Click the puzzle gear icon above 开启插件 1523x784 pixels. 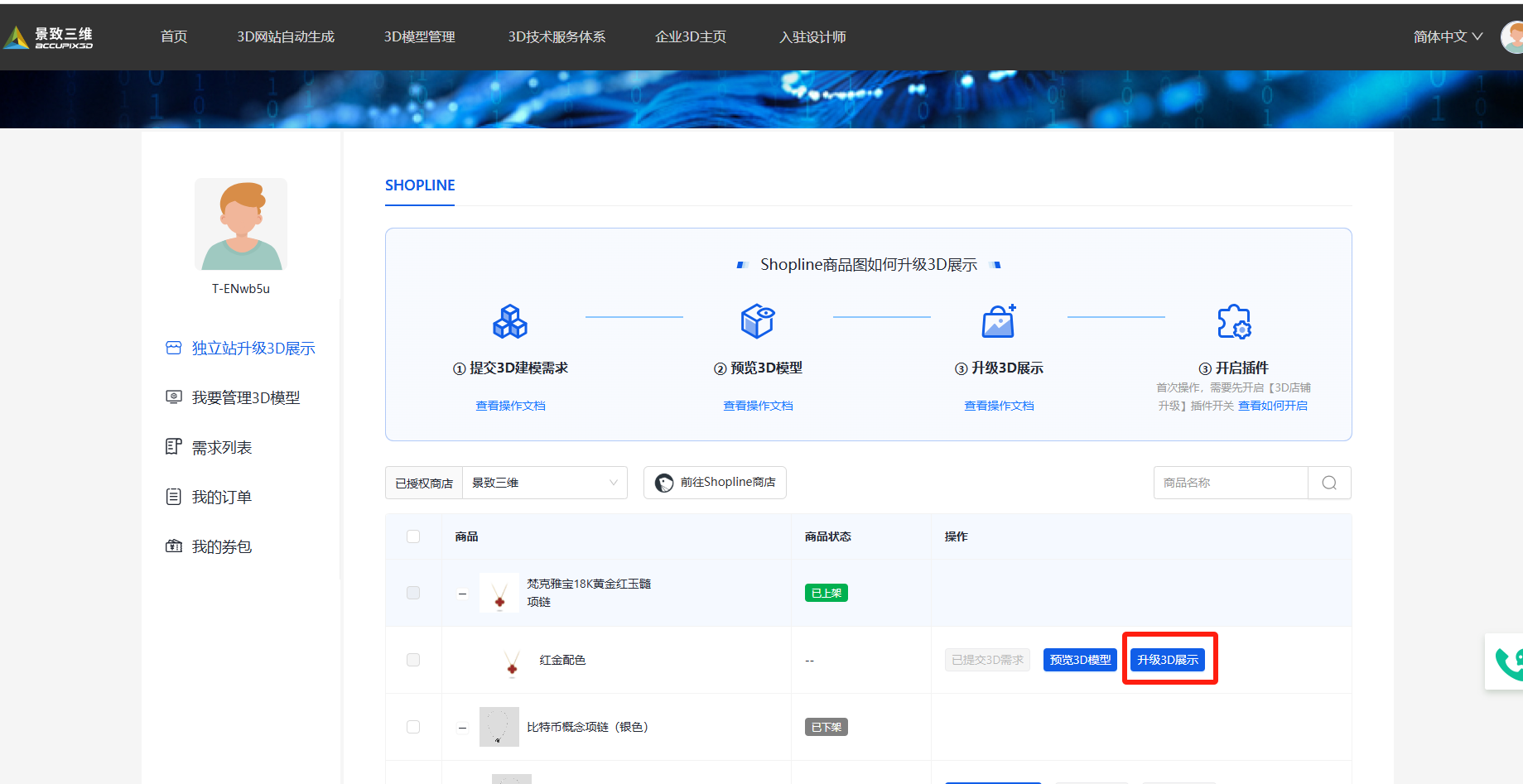(x=1234, y=321)
